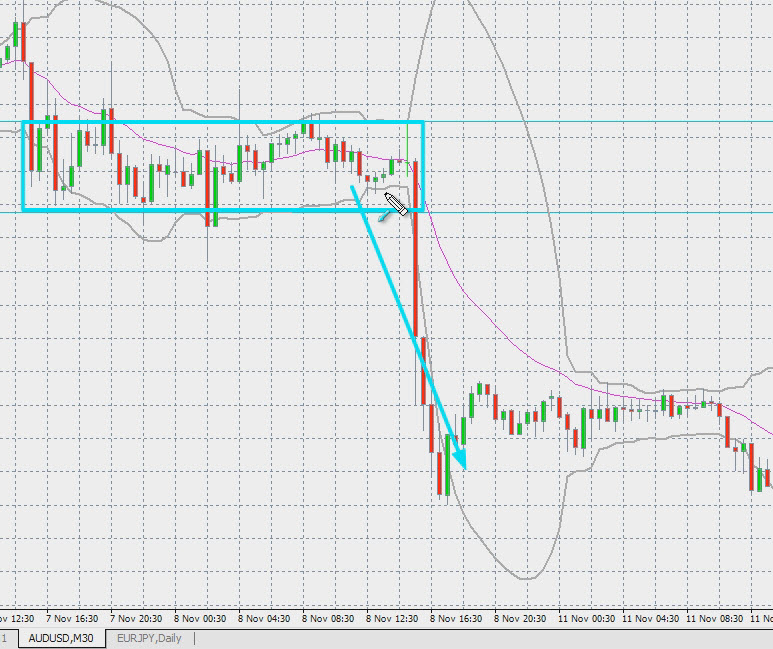Click the top-left corner of cyan rectangle
The height and width of the screenshot is (649, 773).
coord(23,123)
